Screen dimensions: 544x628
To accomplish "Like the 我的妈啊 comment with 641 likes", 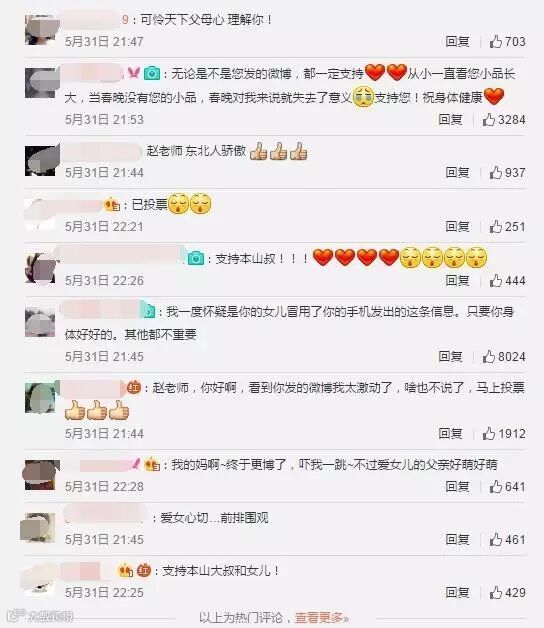I will pos(496,486).
